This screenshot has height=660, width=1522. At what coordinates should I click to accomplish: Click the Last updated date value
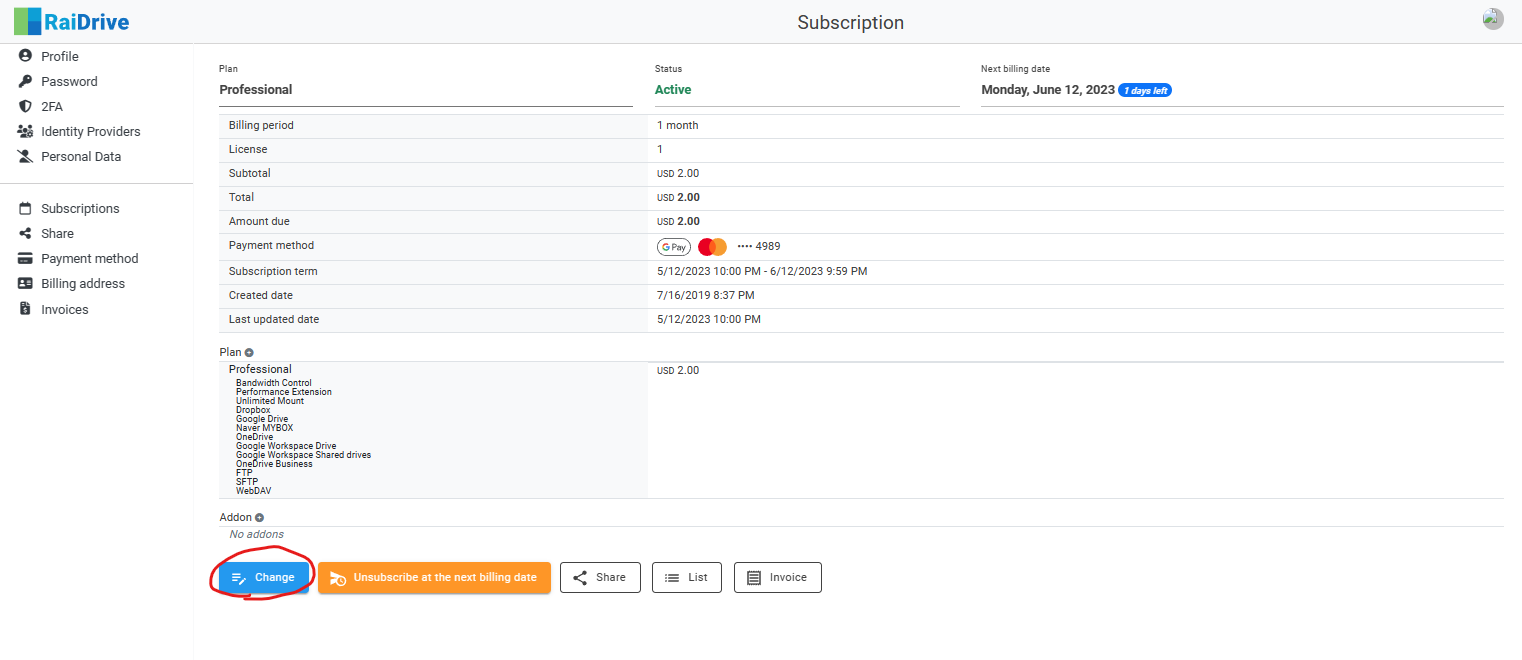[x=709, y=320]
